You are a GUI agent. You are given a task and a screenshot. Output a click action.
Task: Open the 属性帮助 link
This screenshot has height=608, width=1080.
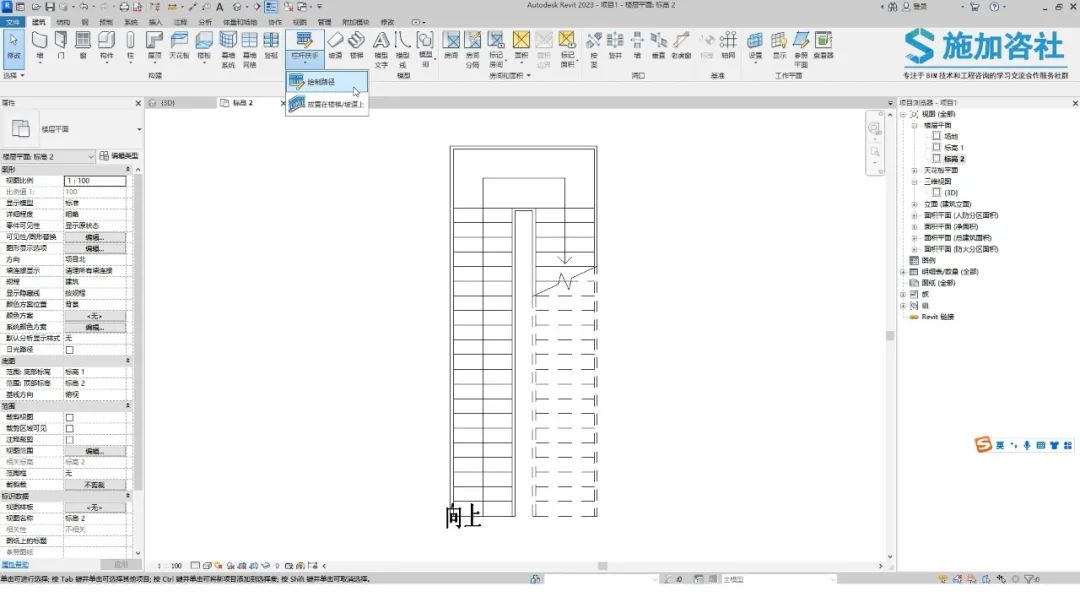coord(15,565)
